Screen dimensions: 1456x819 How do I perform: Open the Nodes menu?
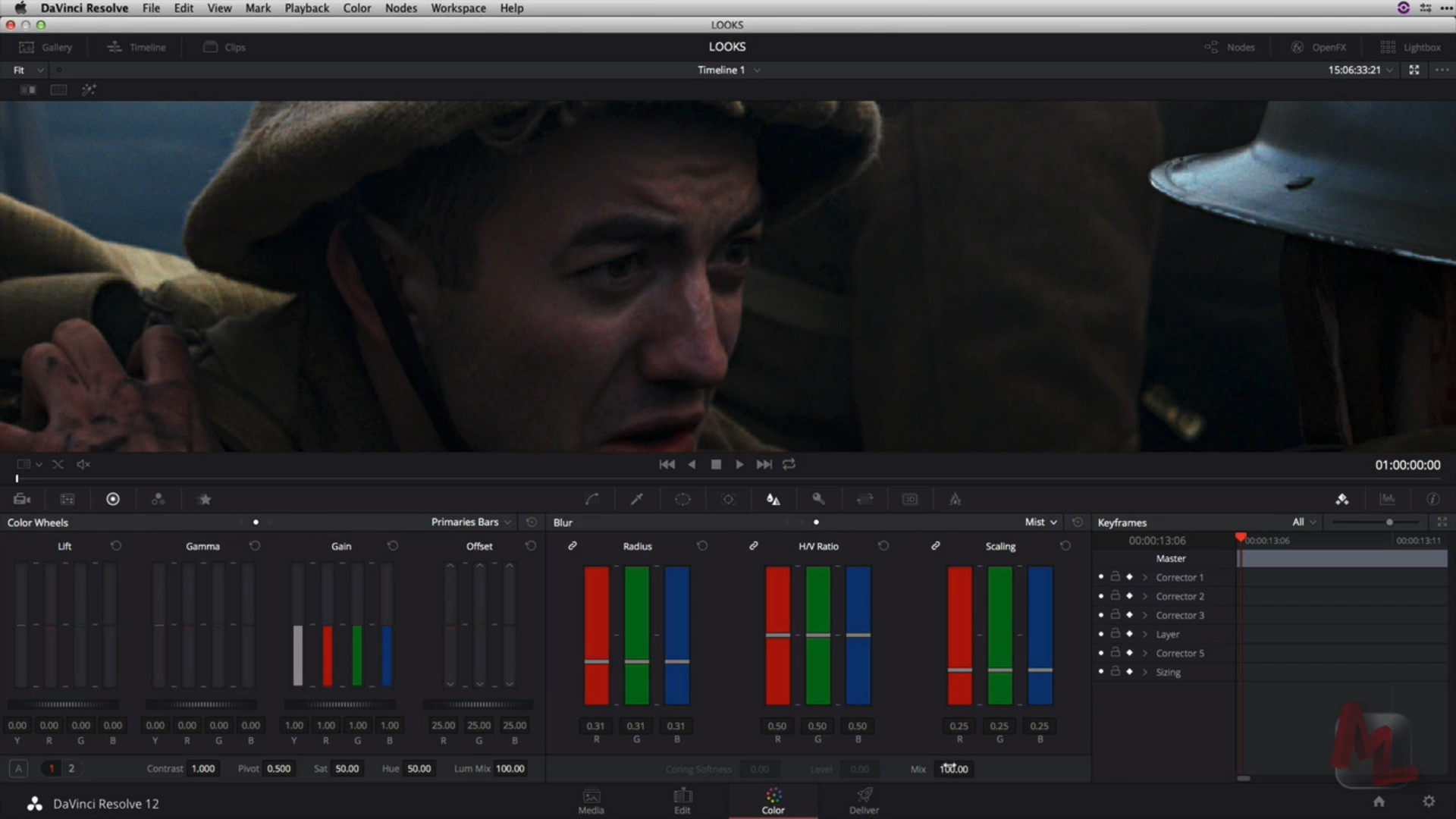(400, 8)
